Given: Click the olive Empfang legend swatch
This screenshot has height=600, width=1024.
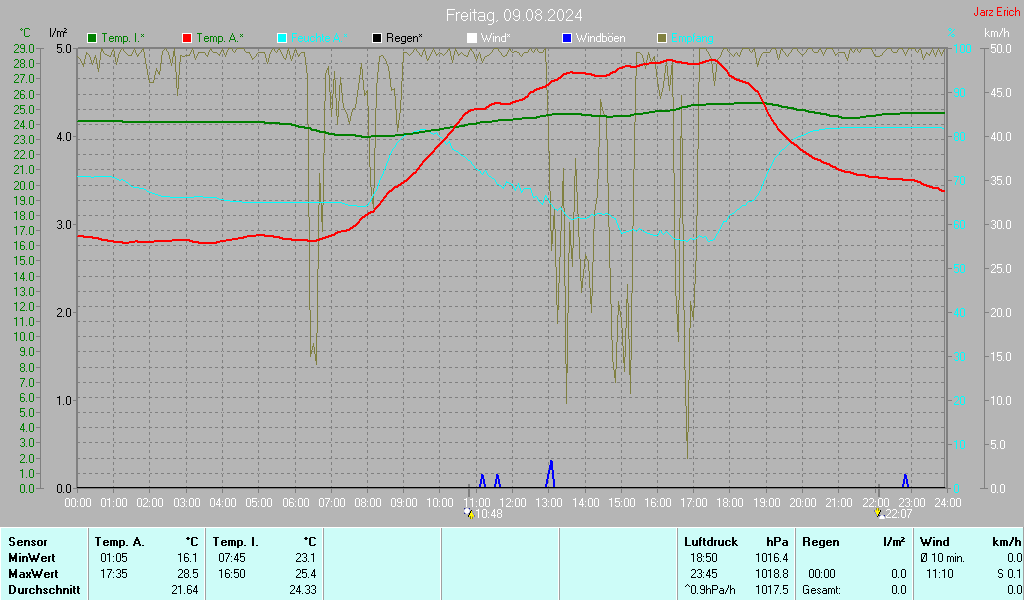Looking at the screenshot, I should click(x=662, y=39).
